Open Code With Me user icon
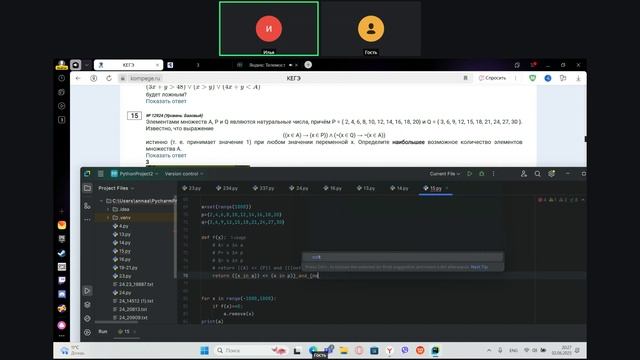The width and height of the screenshot is (640, 360). (x=524, y=174)
